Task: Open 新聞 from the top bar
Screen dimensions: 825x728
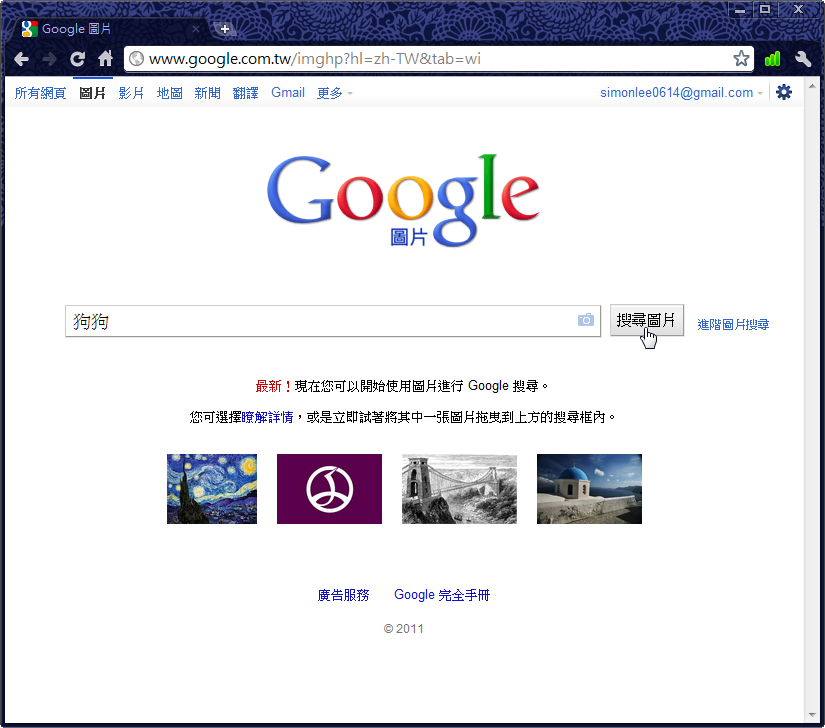Action: [x=207, y=93]
